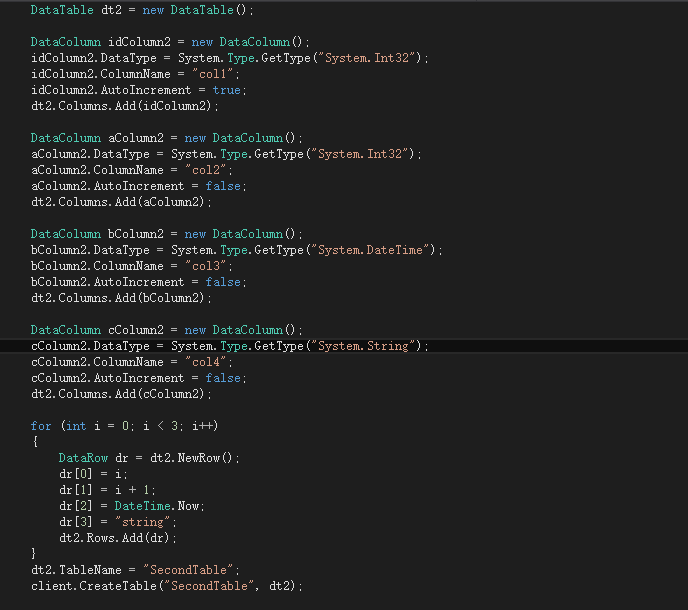Click 'DataColumn aColumn2 = new DataColumn();' line
The image size is (688, 610).
pos(167,138)
